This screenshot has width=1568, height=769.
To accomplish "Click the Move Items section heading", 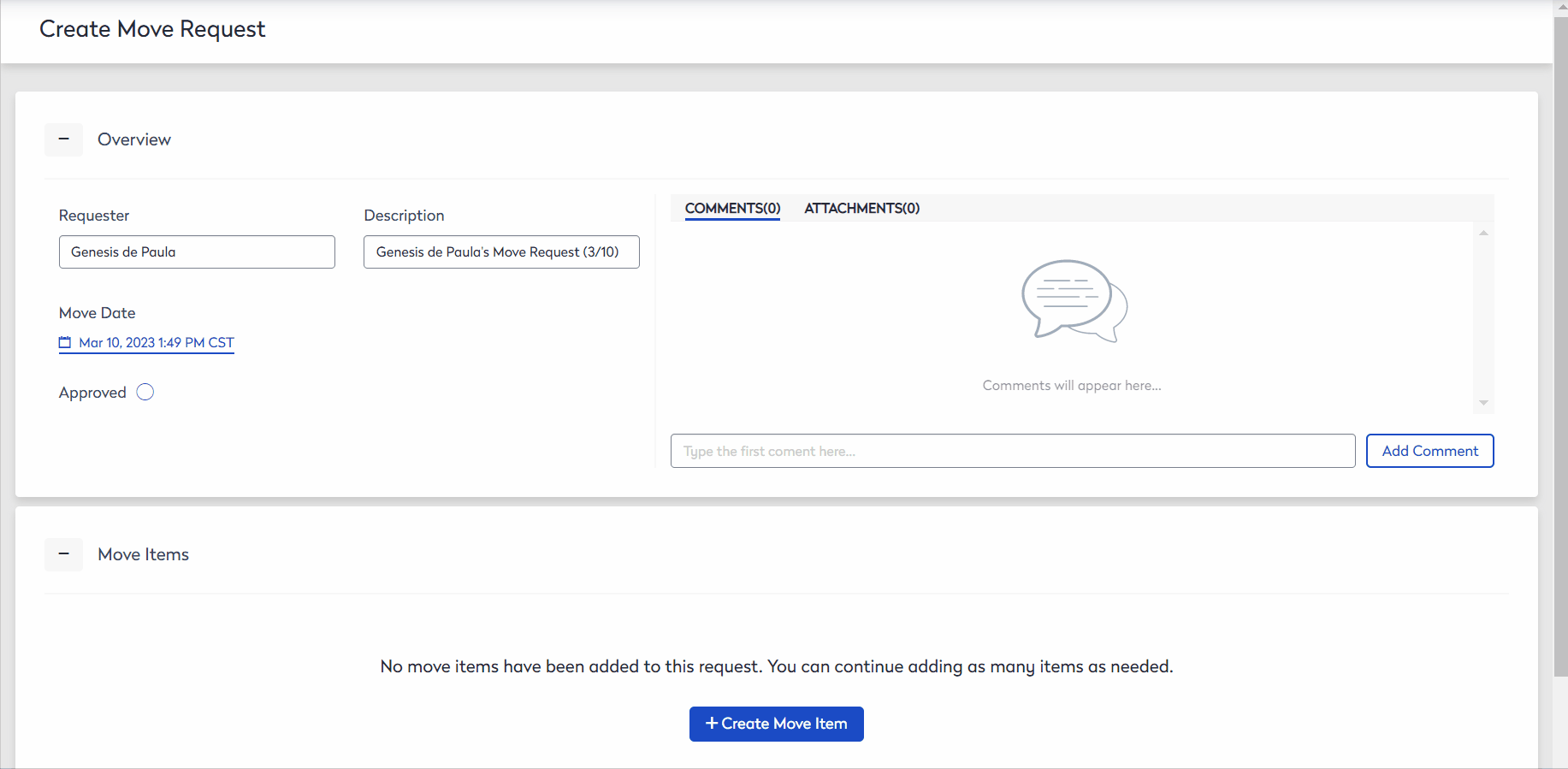I will [143, 554].
